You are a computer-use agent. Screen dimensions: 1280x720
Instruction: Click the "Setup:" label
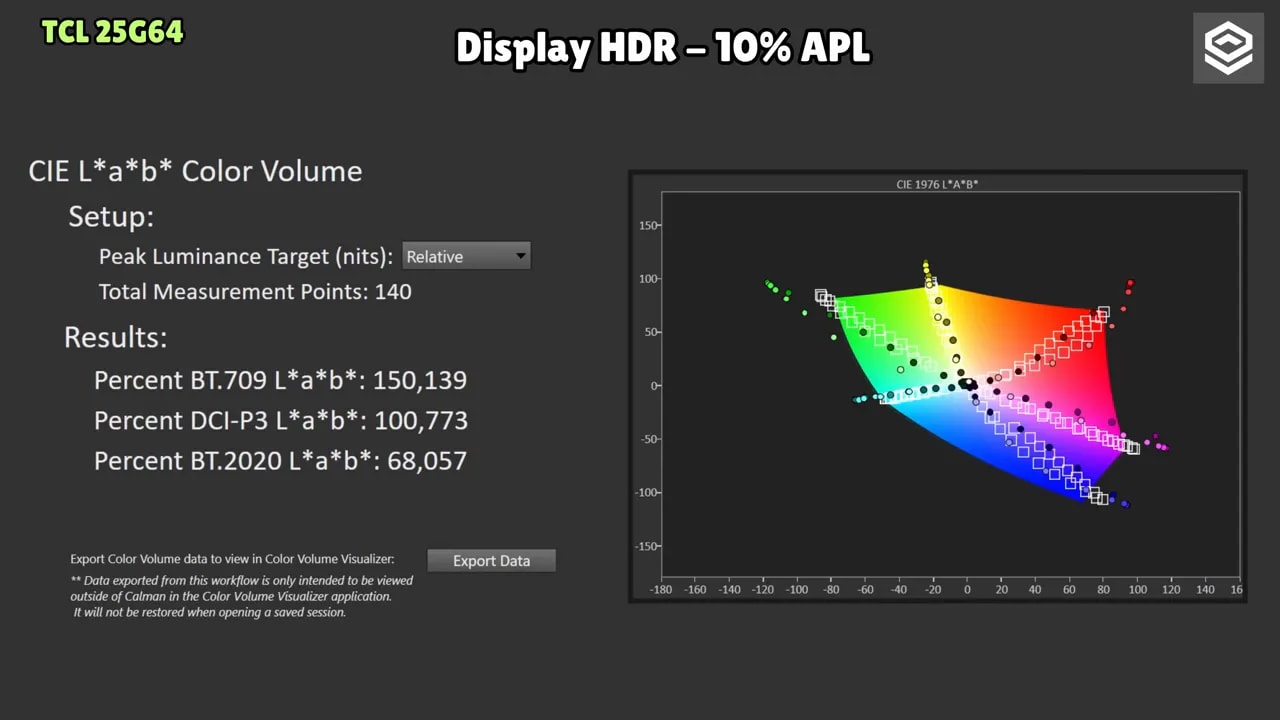[111, 217]
